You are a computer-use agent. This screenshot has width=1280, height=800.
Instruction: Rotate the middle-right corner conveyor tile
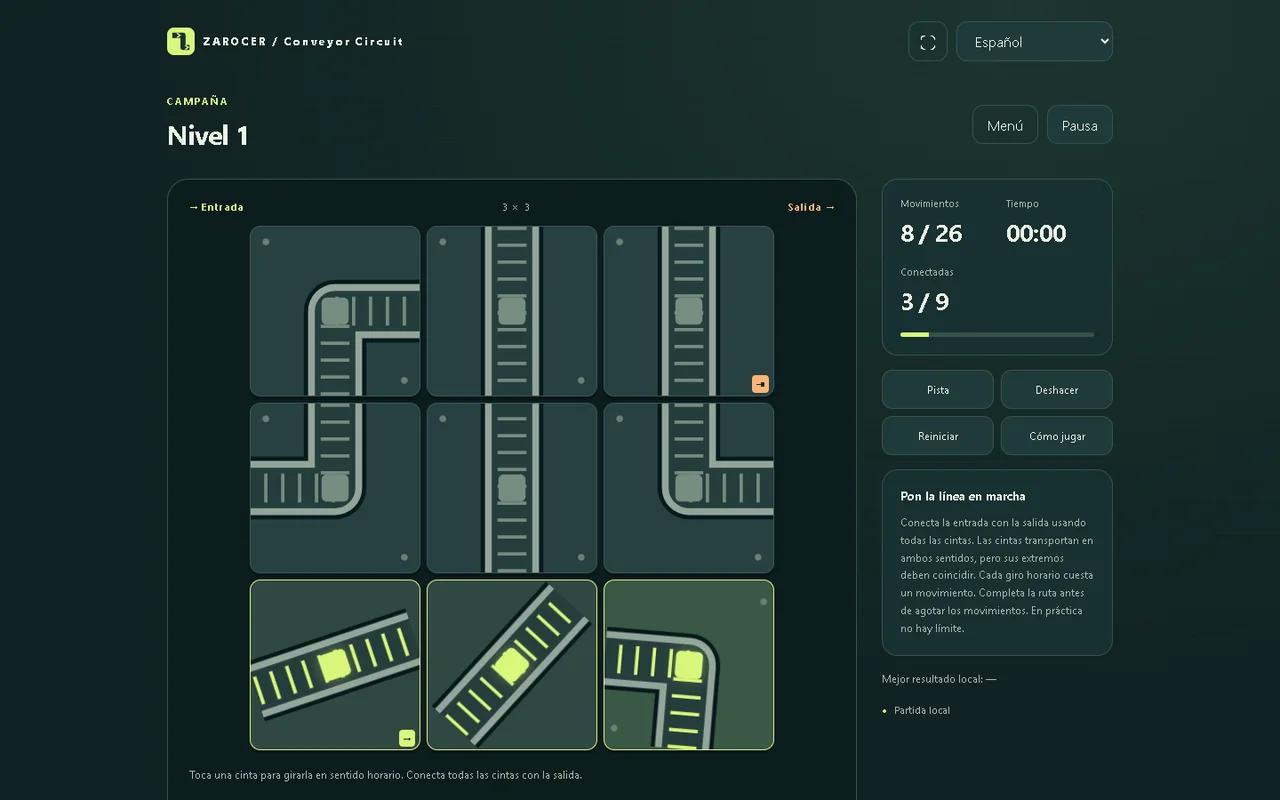(689, 488)
